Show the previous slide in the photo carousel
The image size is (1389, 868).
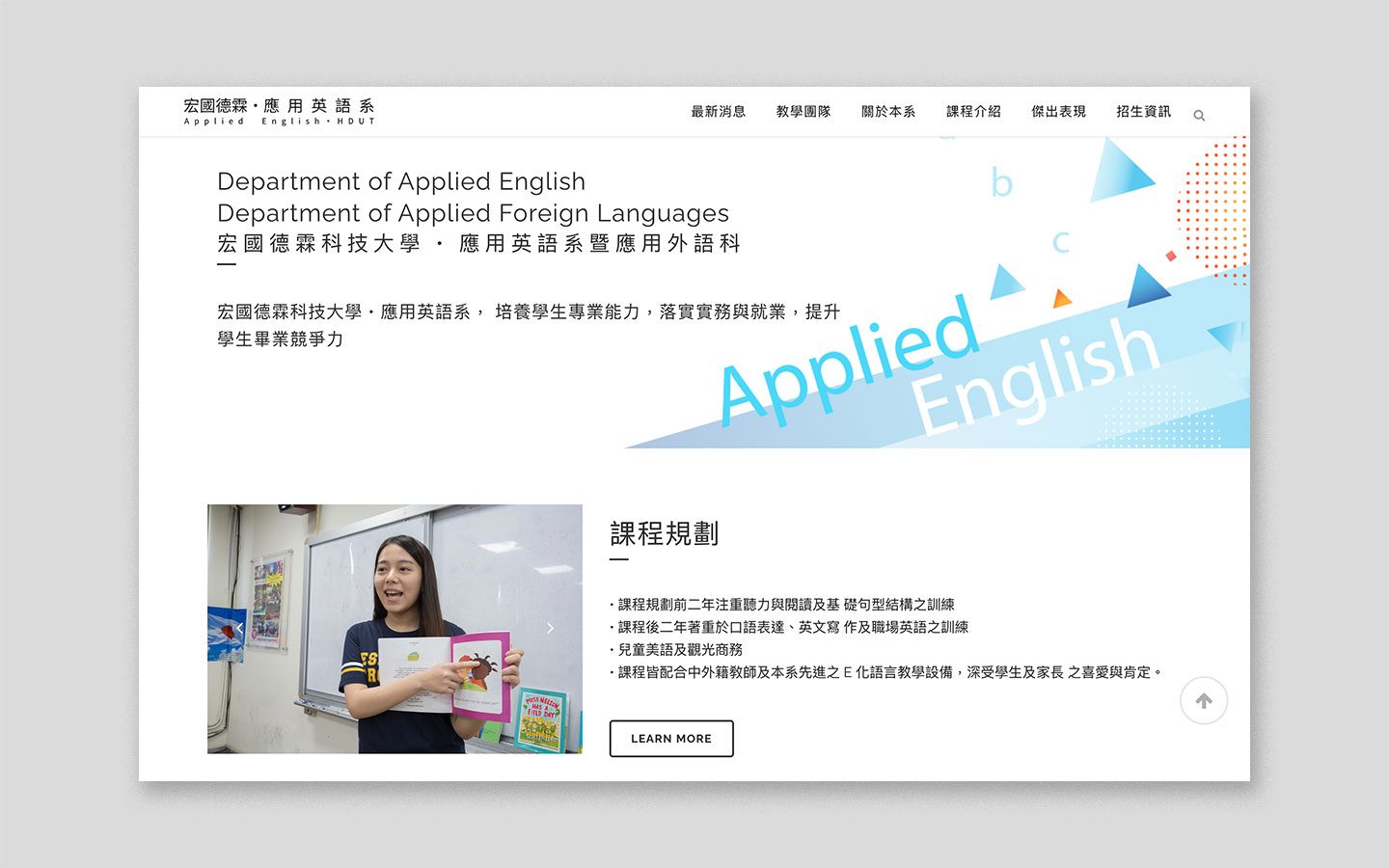240,629
